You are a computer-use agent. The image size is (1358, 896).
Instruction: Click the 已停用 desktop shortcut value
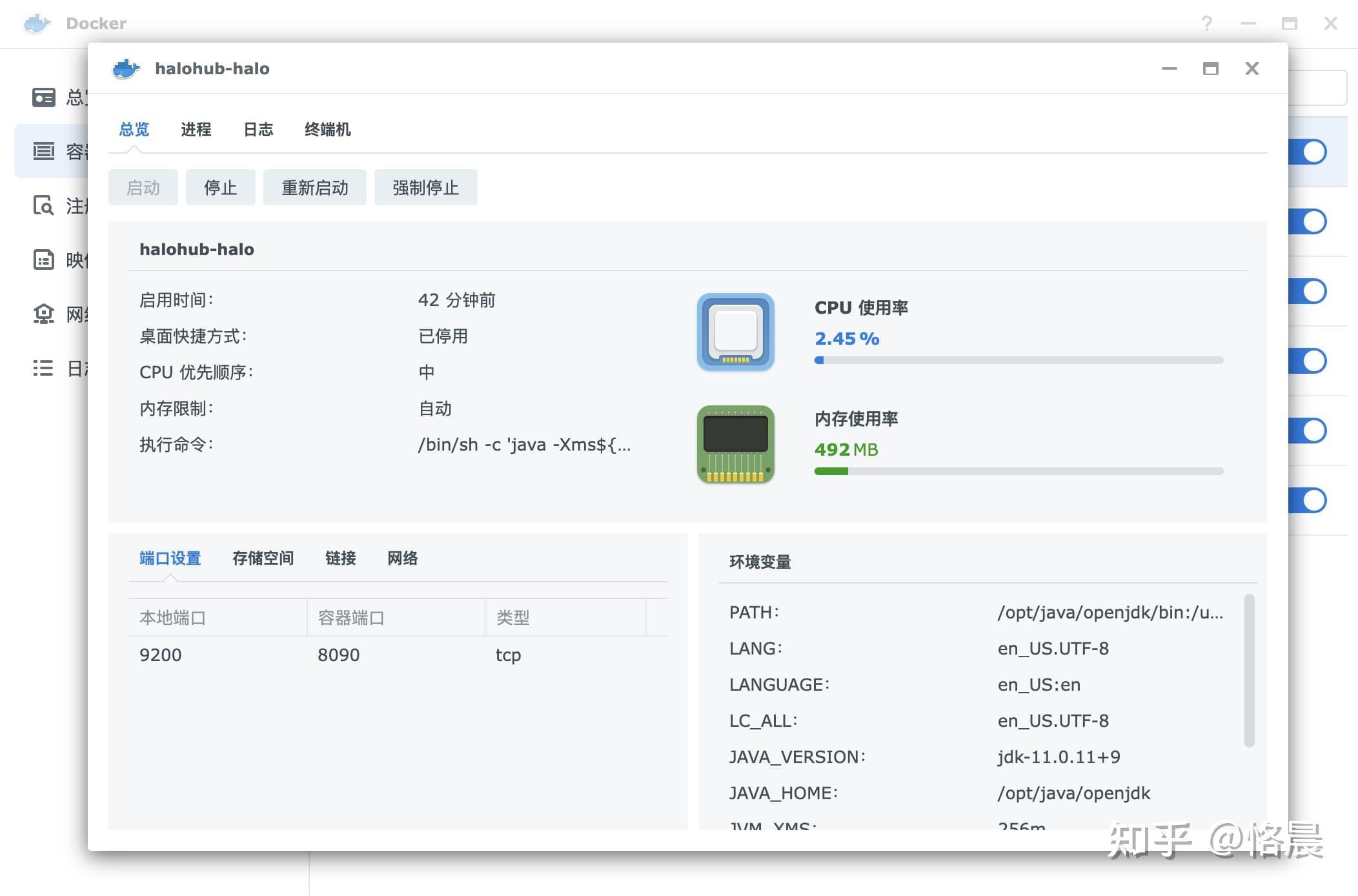(443, 336)
